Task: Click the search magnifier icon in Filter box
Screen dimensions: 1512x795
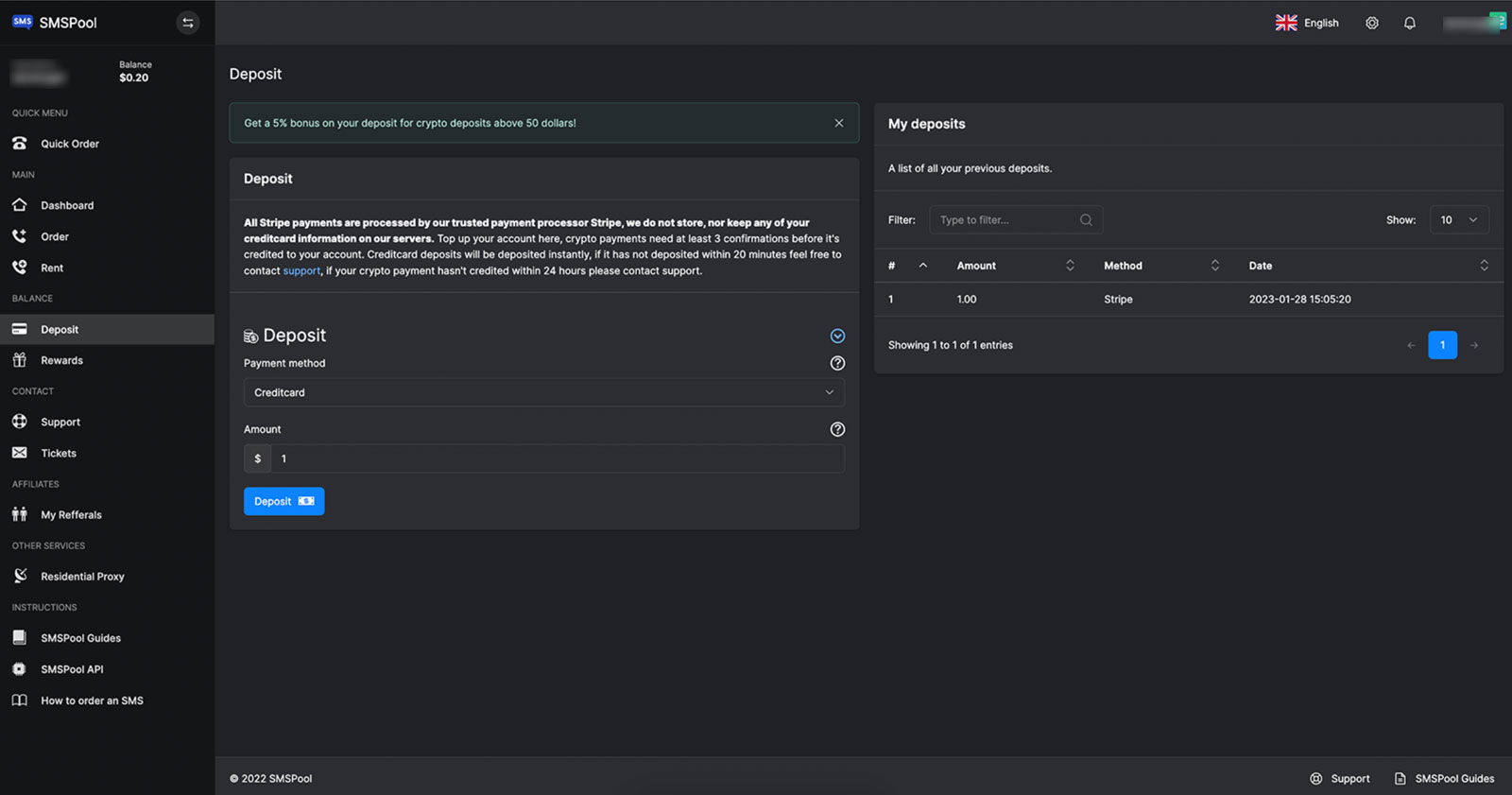Action: (x=1086, y=220)
